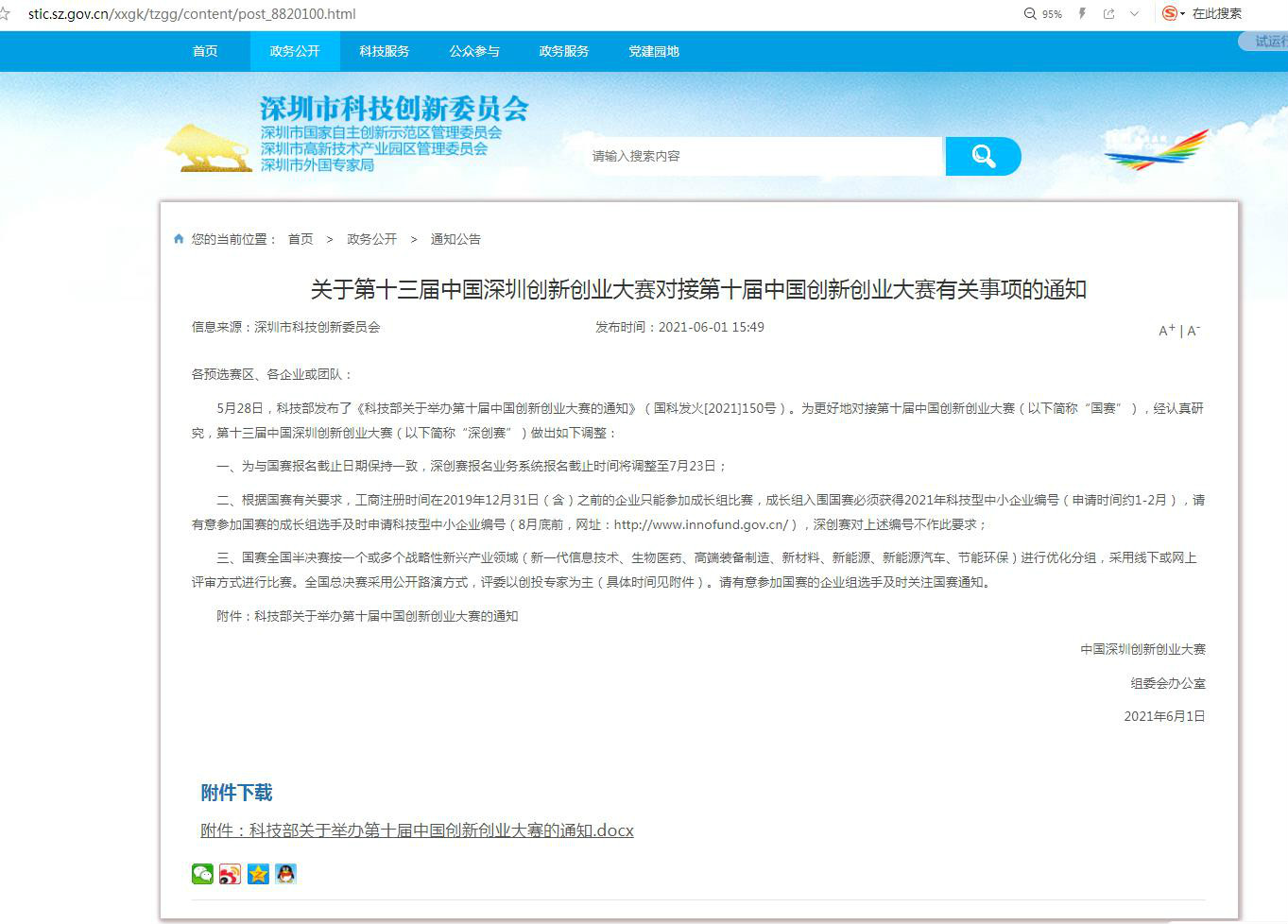Open the 科技服务 navigation menu

click(385, 51)
